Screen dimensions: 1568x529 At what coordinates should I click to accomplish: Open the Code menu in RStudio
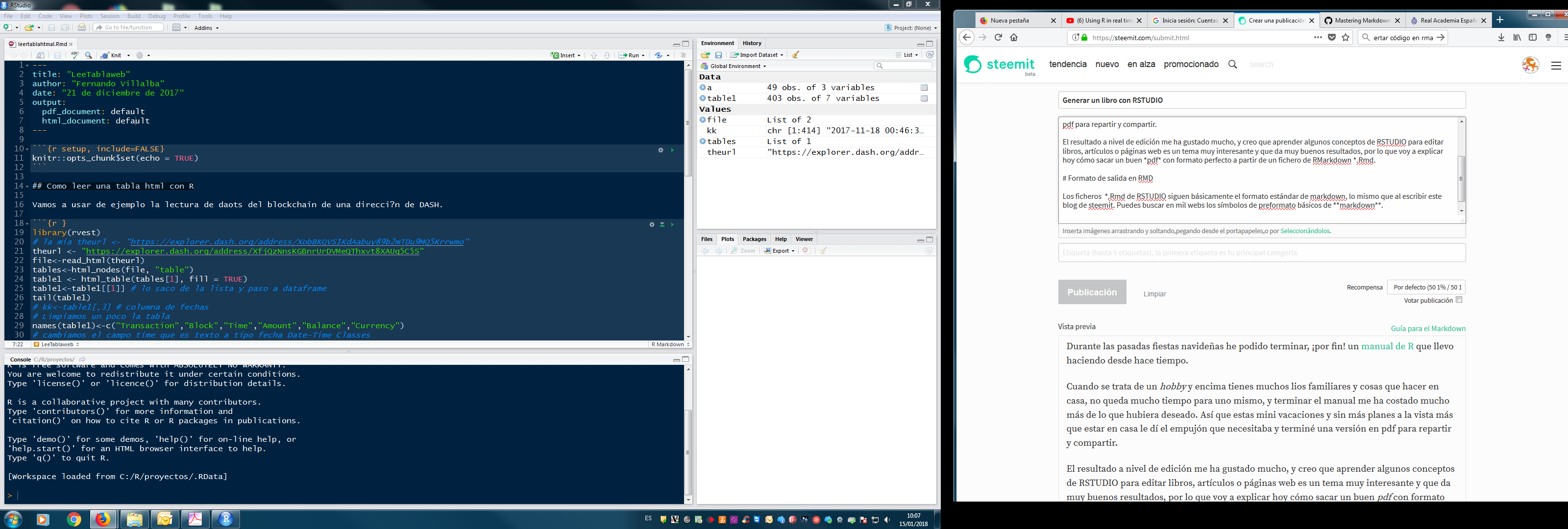(45, 16)
